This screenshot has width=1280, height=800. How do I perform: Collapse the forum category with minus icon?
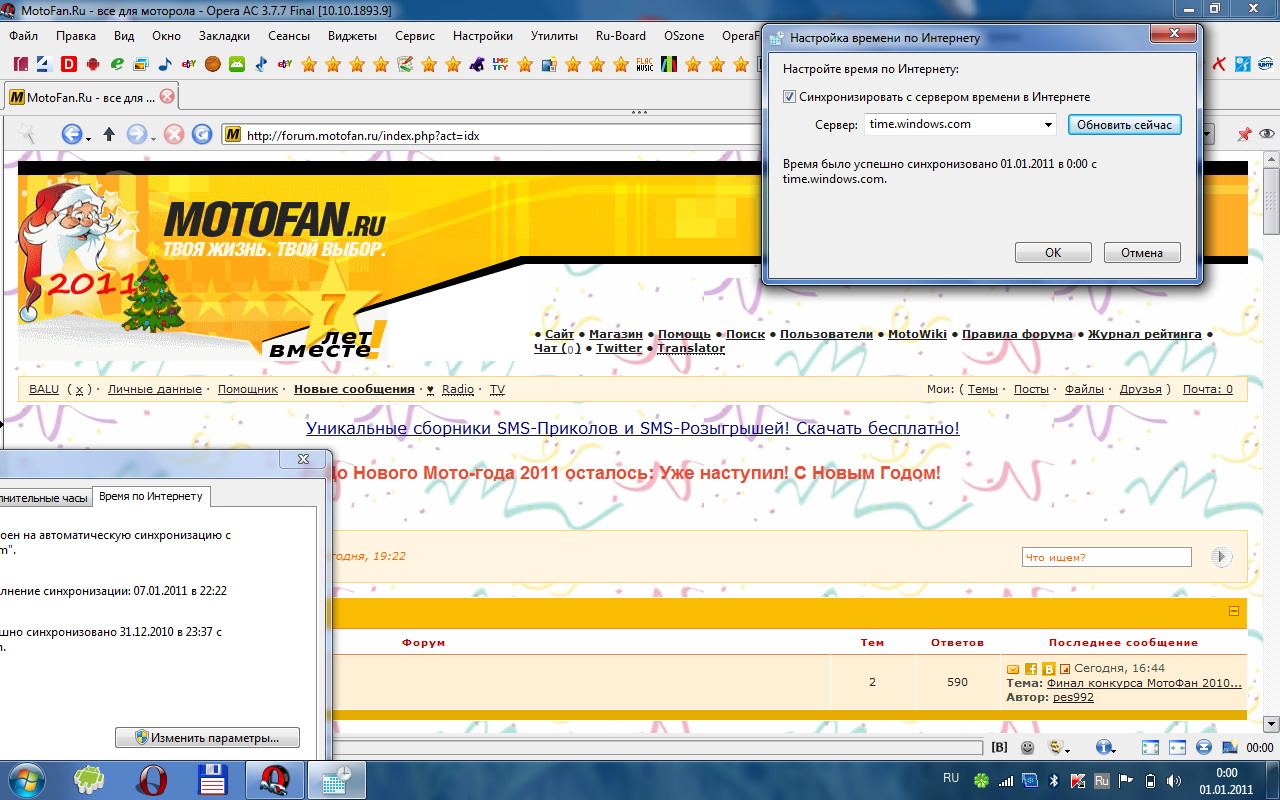tap(1233, 610)
